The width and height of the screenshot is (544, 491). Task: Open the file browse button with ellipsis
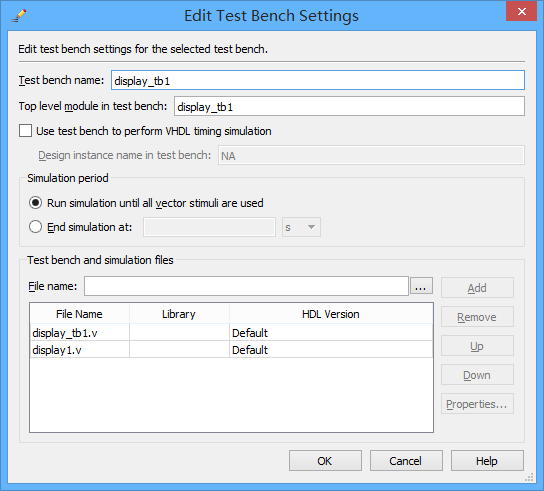[x=421, y=286]
